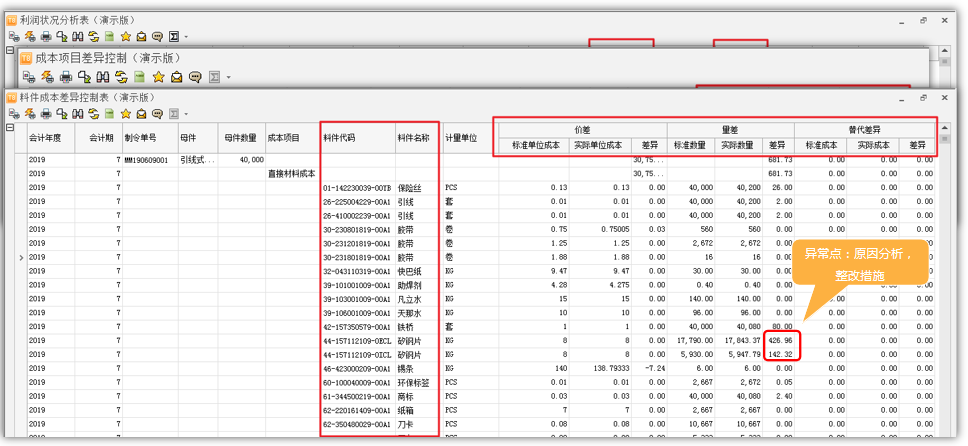Click the yellow star favorite icon in 料件成本差异控制表 toolbar
The width and height of the screenshot is (968, 446).
click(x=126, y=114)
